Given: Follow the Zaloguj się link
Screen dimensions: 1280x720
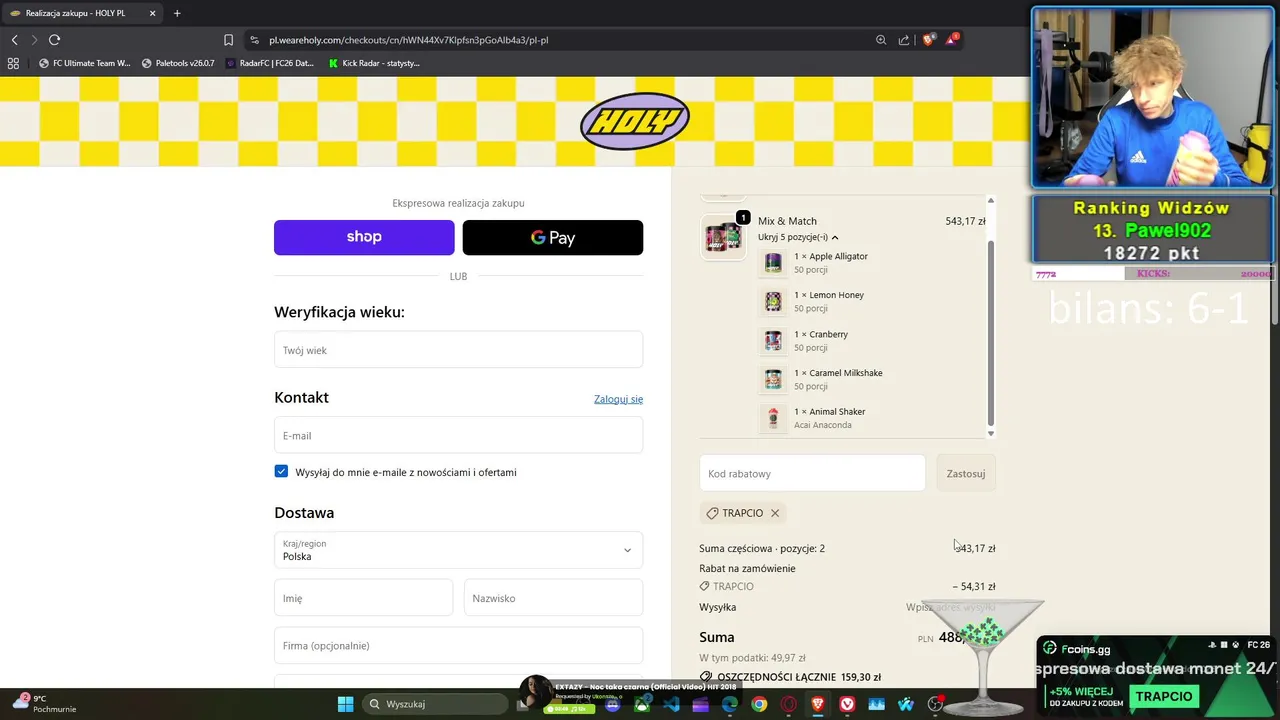Looking at the screenshot, I should click(618, 399).
